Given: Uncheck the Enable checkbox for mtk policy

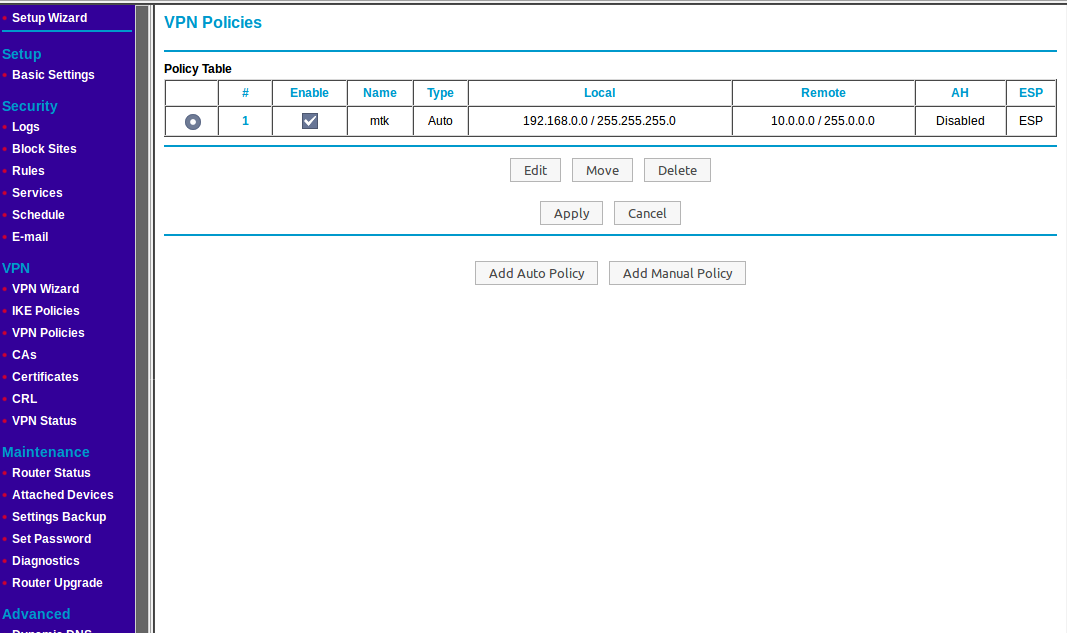Looking at the screenshot, I should 310,121.
